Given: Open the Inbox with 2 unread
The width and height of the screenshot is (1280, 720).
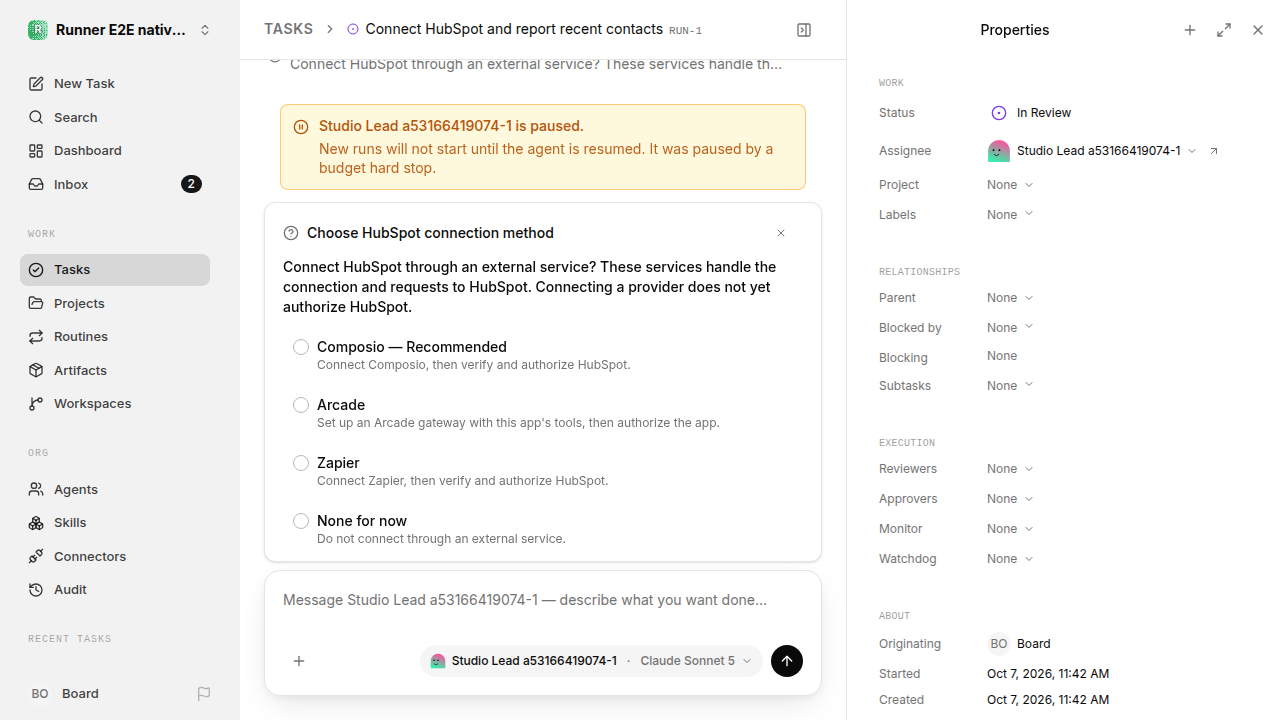Looking at the screenshot, I should [x=115, y=185].
